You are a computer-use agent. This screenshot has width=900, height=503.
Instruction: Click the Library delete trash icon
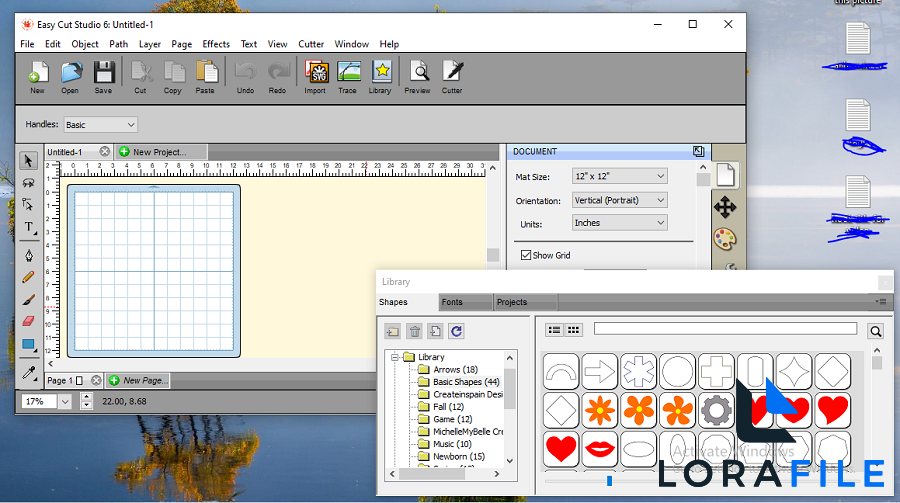click(x=414, y=331)
